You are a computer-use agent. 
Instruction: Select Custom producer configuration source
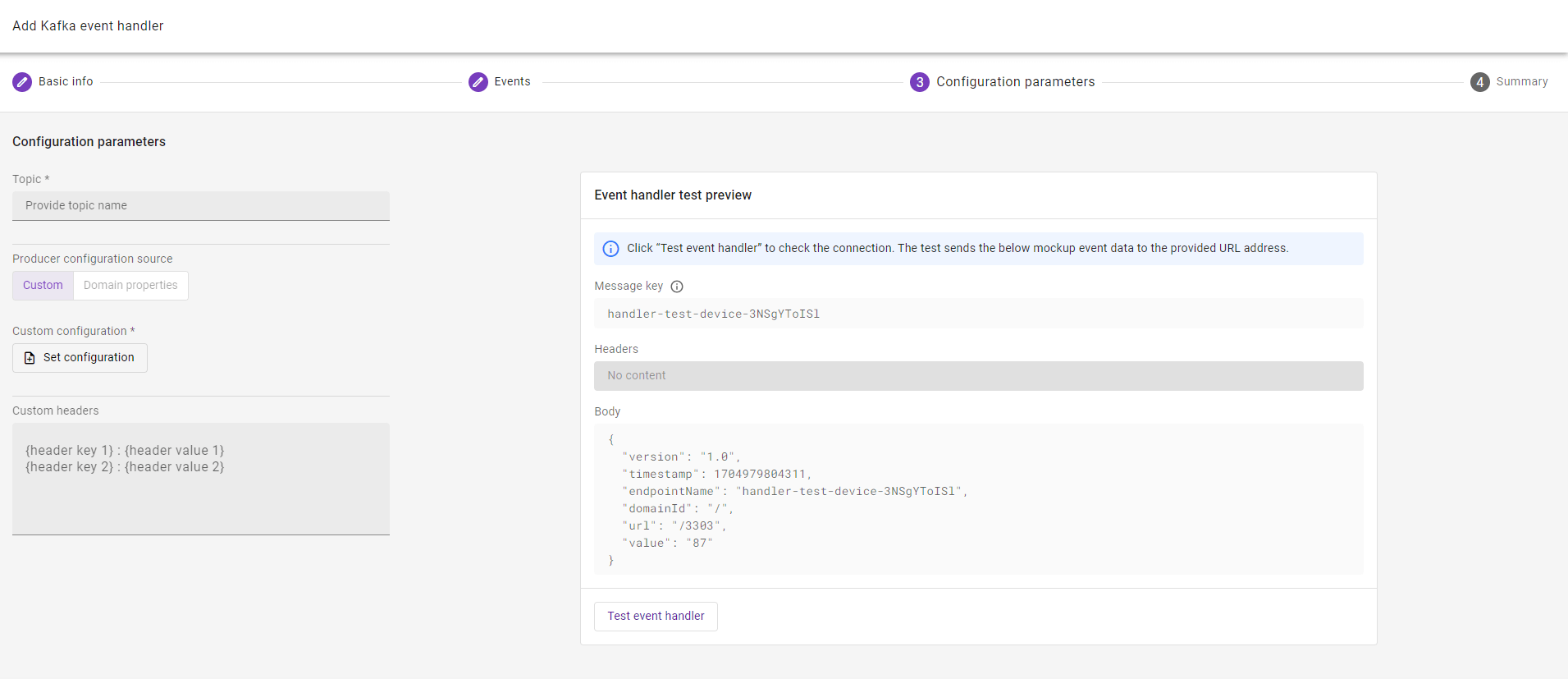tap(43, 286)
